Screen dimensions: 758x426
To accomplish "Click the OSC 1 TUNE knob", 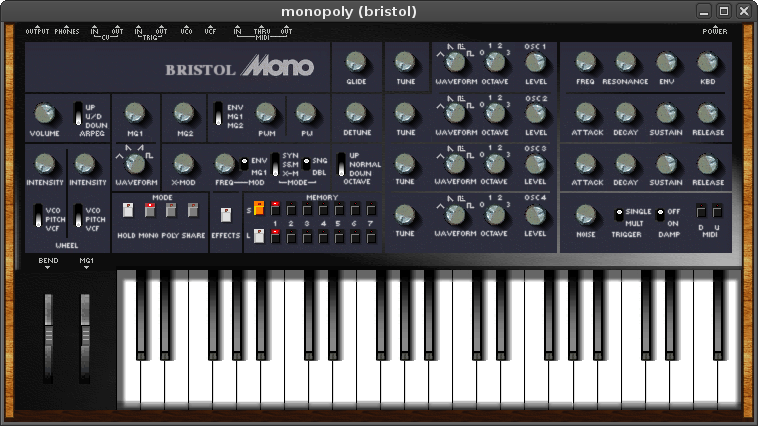I will pyautogui.click(x=405, y=62).
